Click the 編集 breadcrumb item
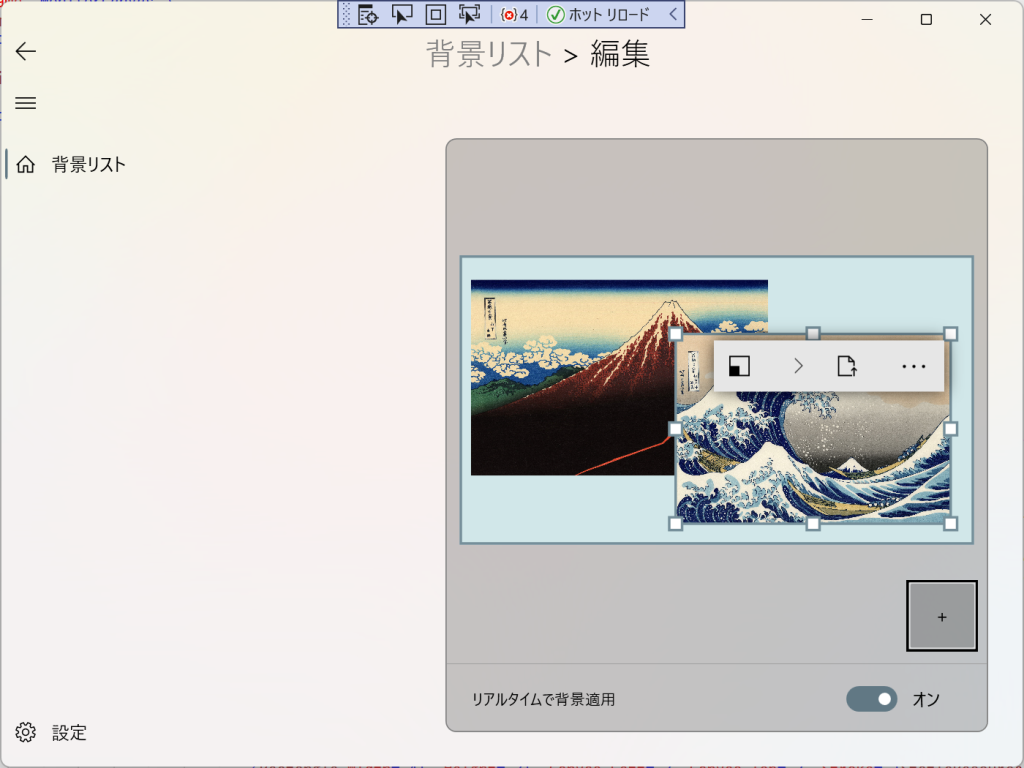The image size is (1024, 768). tap(620, 54)
